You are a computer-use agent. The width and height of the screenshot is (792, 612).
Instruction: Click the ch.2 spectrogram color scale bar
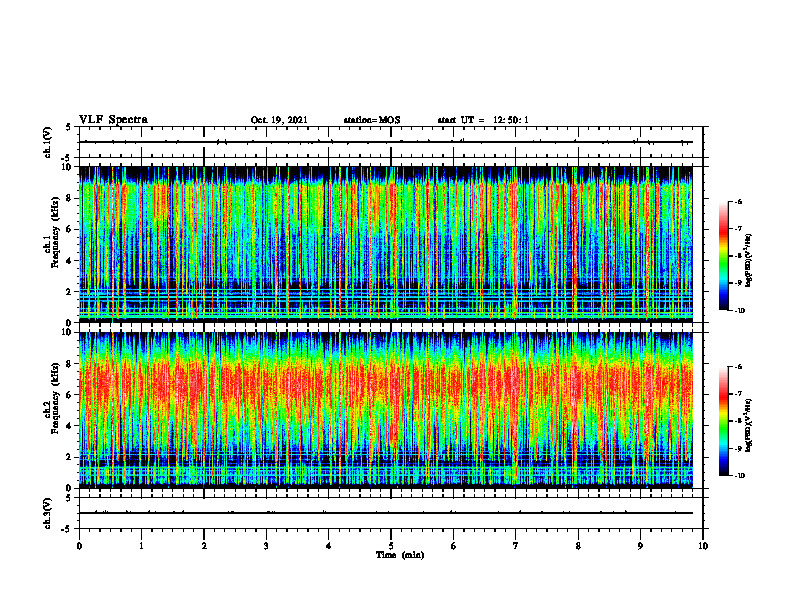(723, 421)
